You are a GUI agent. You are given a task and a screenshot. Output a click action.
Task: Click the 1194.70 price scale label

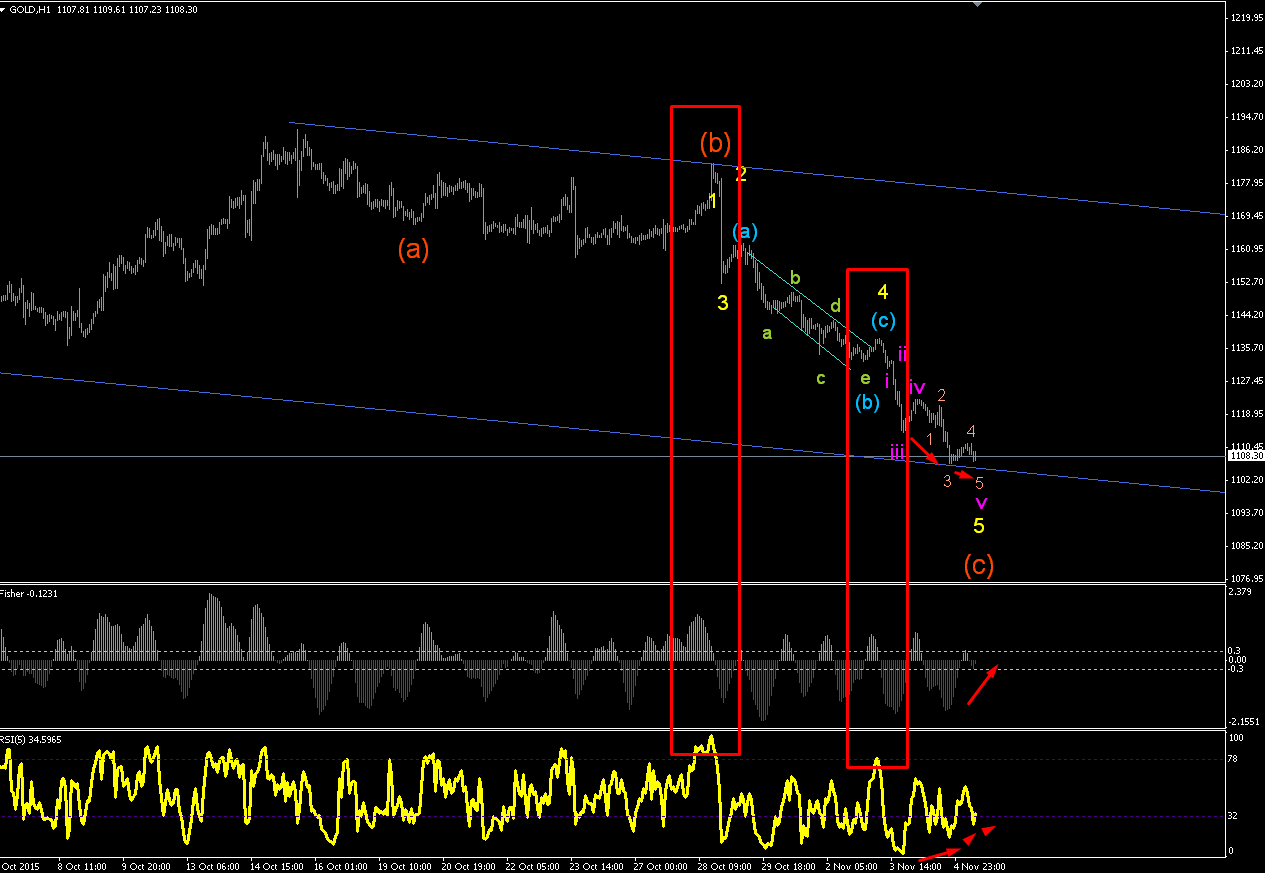[1245, 117]
